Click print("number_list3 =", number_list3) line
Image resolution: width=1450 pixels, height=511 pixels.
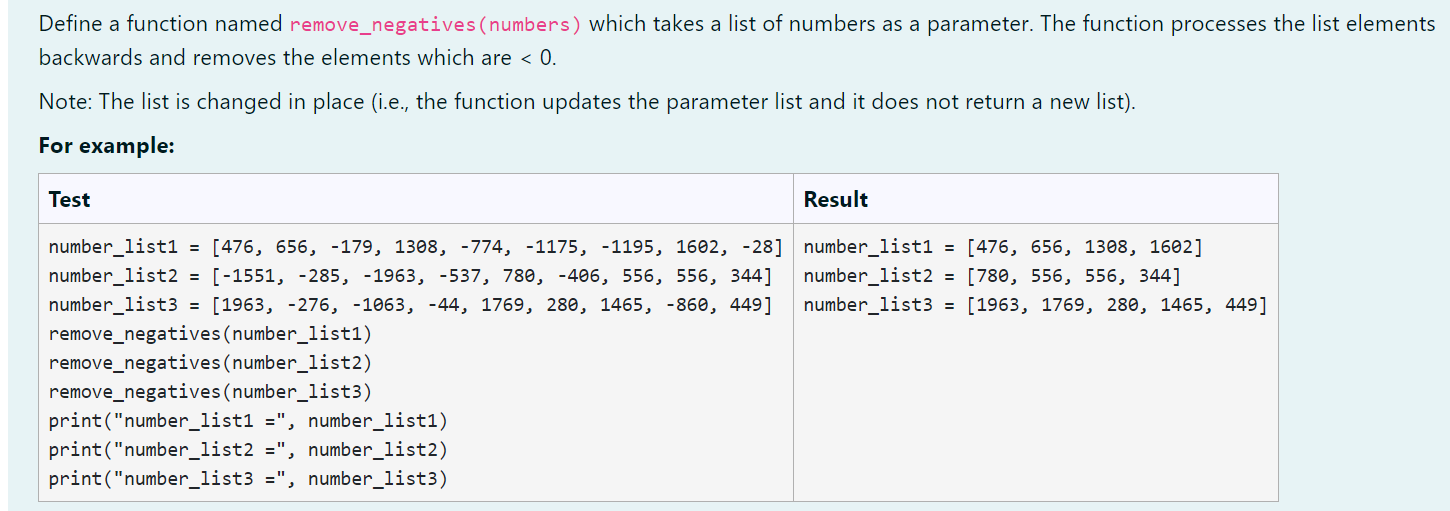point(248,479)
